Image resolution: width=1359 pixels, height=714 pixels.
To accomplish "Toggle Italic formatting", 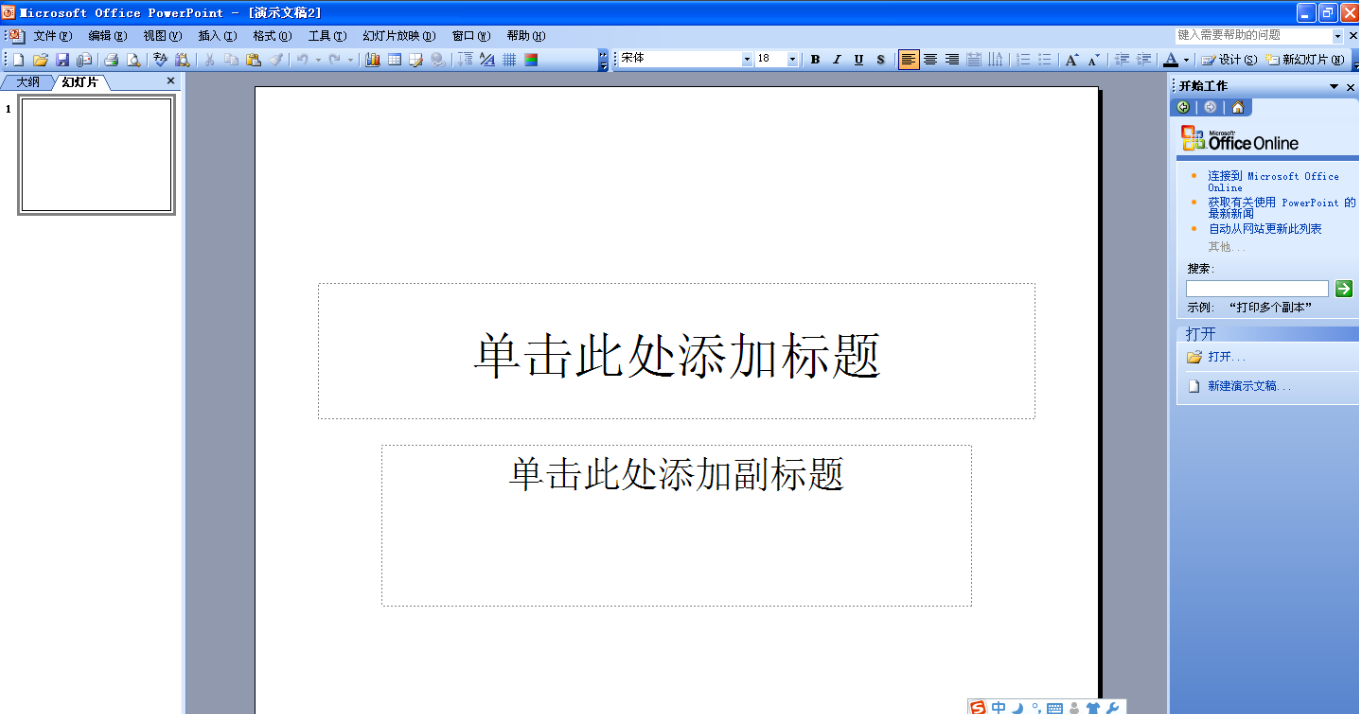I will tap(837, 60).
